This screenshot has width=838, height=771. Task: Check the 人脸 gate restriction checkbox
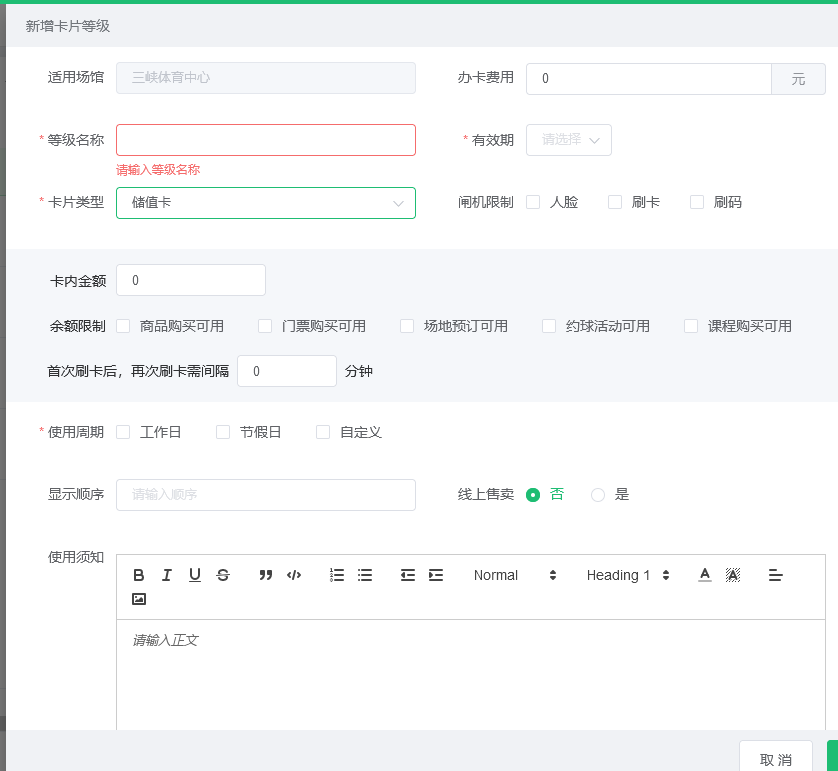point(533,202)
